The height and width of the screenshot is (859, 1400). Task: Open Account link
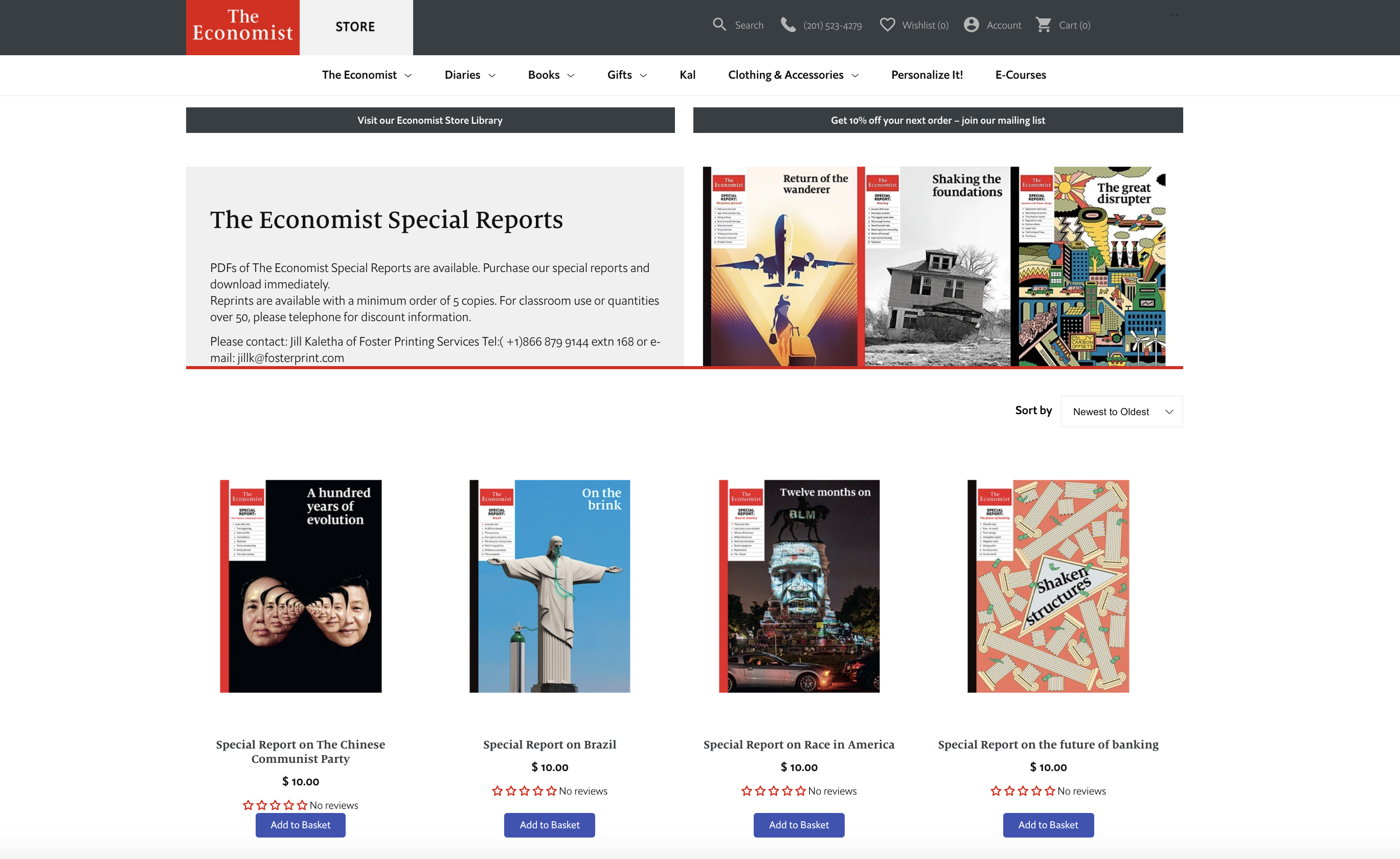(x=1003, y=25)
